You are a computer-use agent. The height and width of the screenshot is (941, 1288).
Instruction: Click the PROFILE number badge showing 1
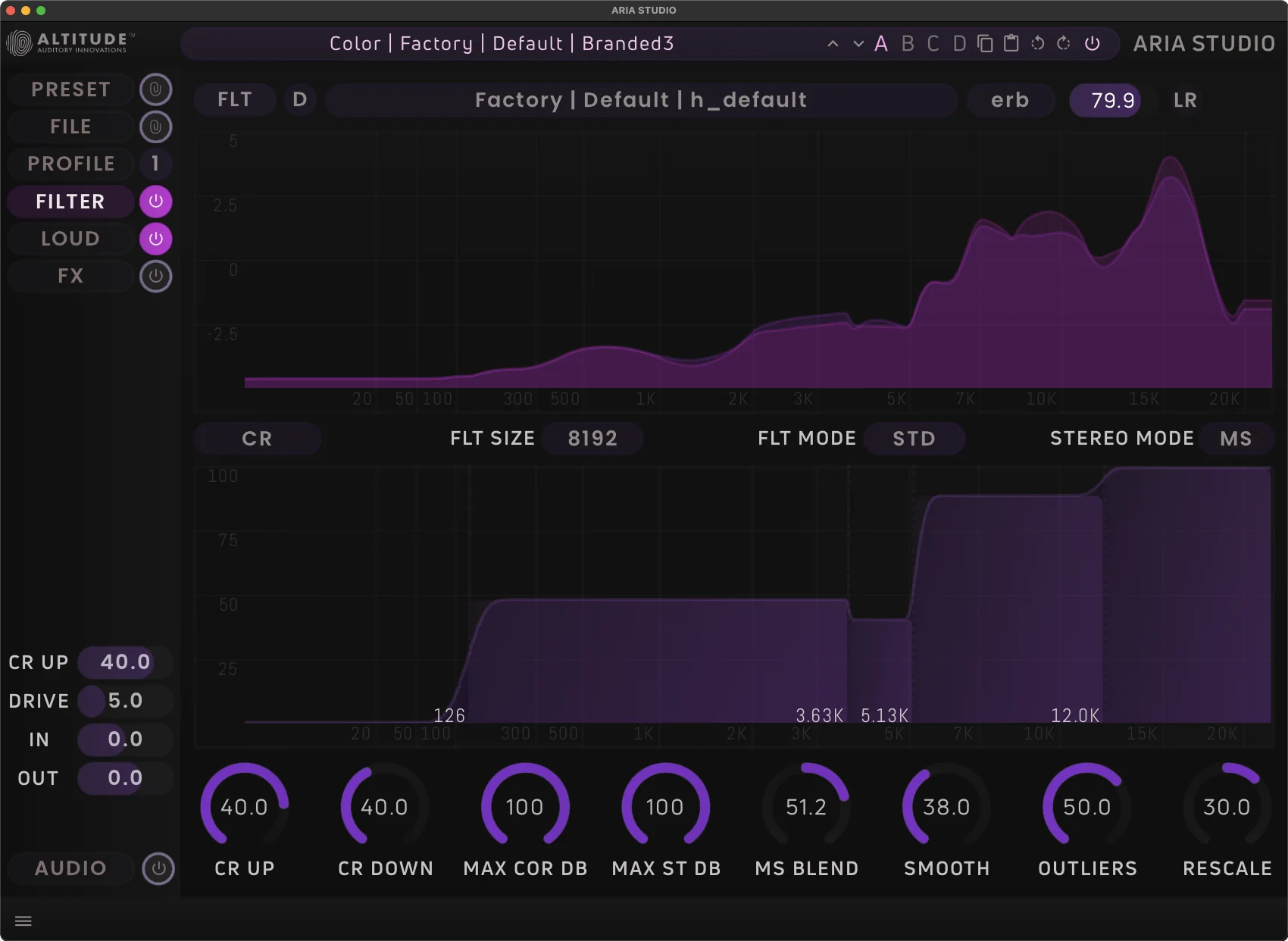coord(155,164)
